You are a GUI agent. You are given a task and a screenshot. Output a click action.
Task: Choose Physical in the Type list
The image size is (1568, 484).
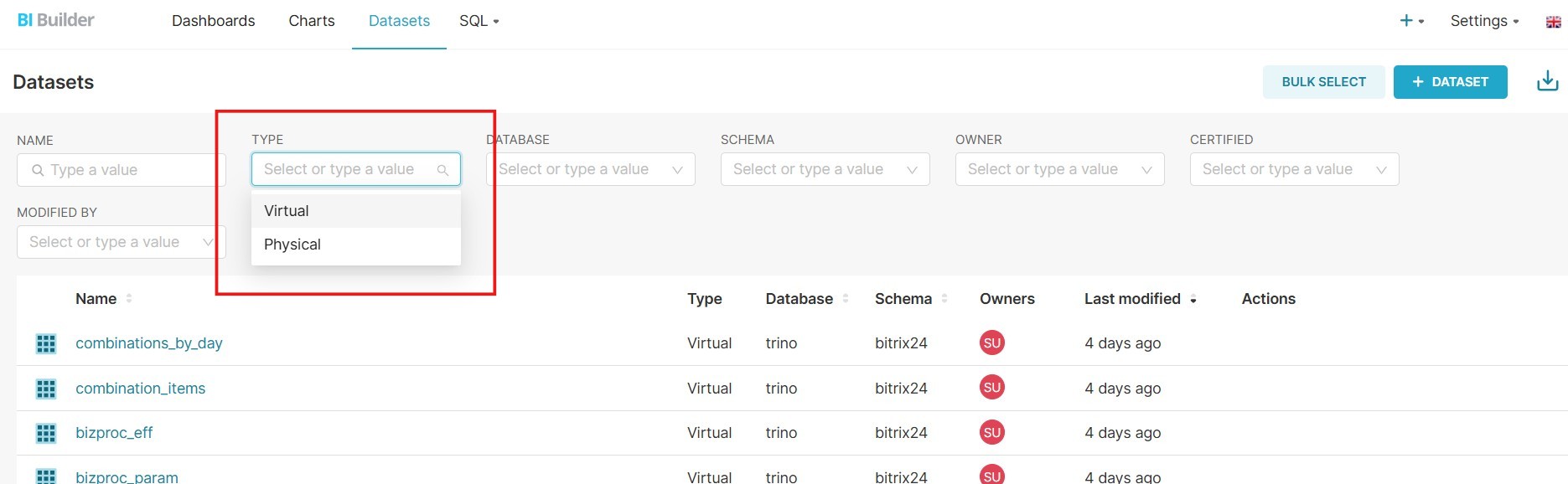click(292, 245)
